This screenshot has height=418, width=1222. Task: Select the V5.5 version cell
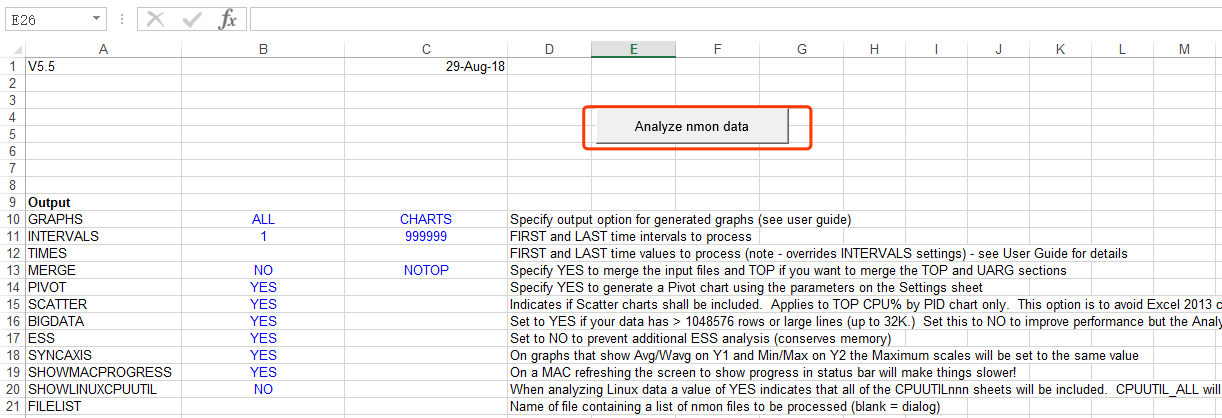point(104,67)
